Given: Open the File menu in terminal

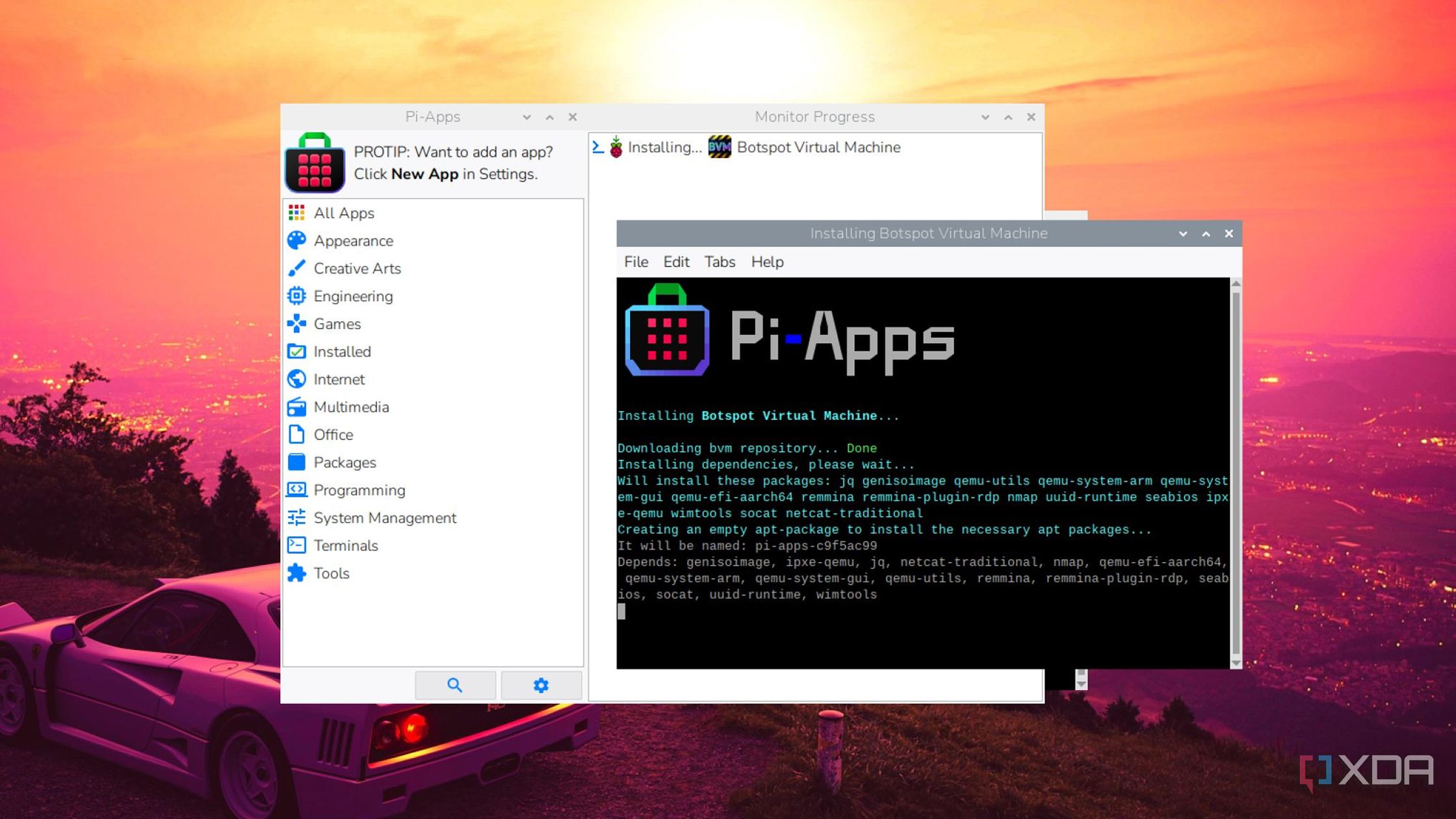Looking at the screenshot, I should pyautogui.click(x=636, y=262).
